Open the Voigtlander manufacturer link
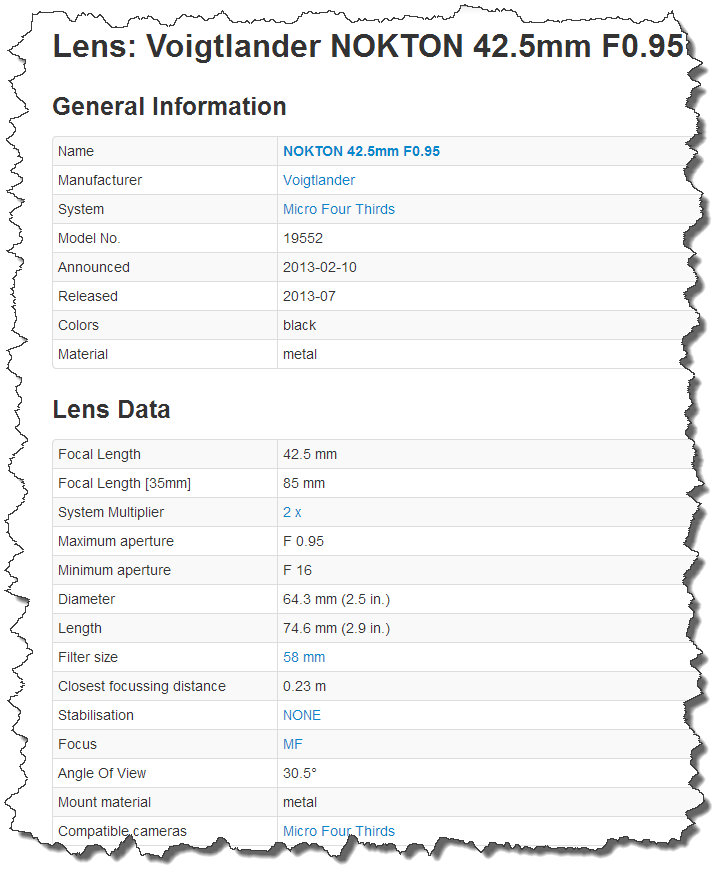The image size is (728, 879). click(x=318, y=181)
